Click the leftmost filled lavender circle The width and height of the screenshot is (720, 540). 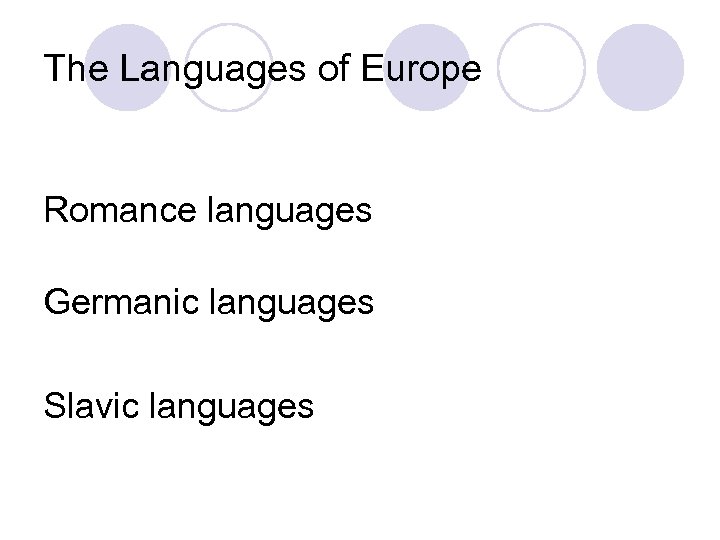128,68
